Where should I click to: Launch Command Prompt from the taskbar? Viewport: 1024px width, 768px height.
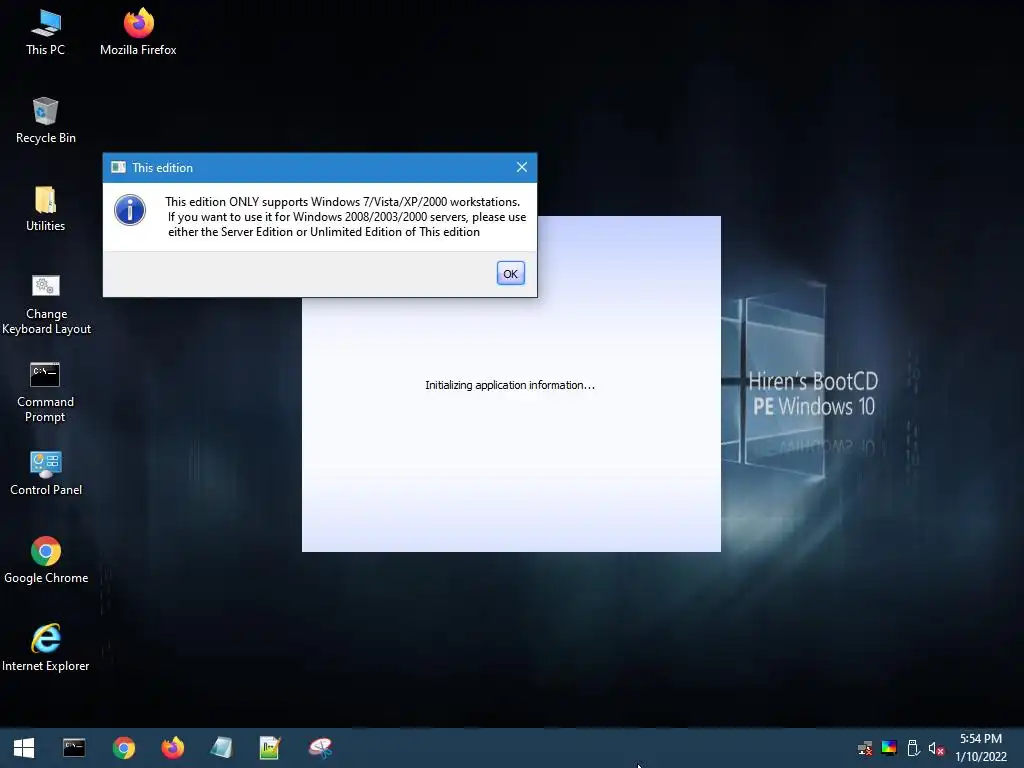pyautogui.click(x=74, y=748)
